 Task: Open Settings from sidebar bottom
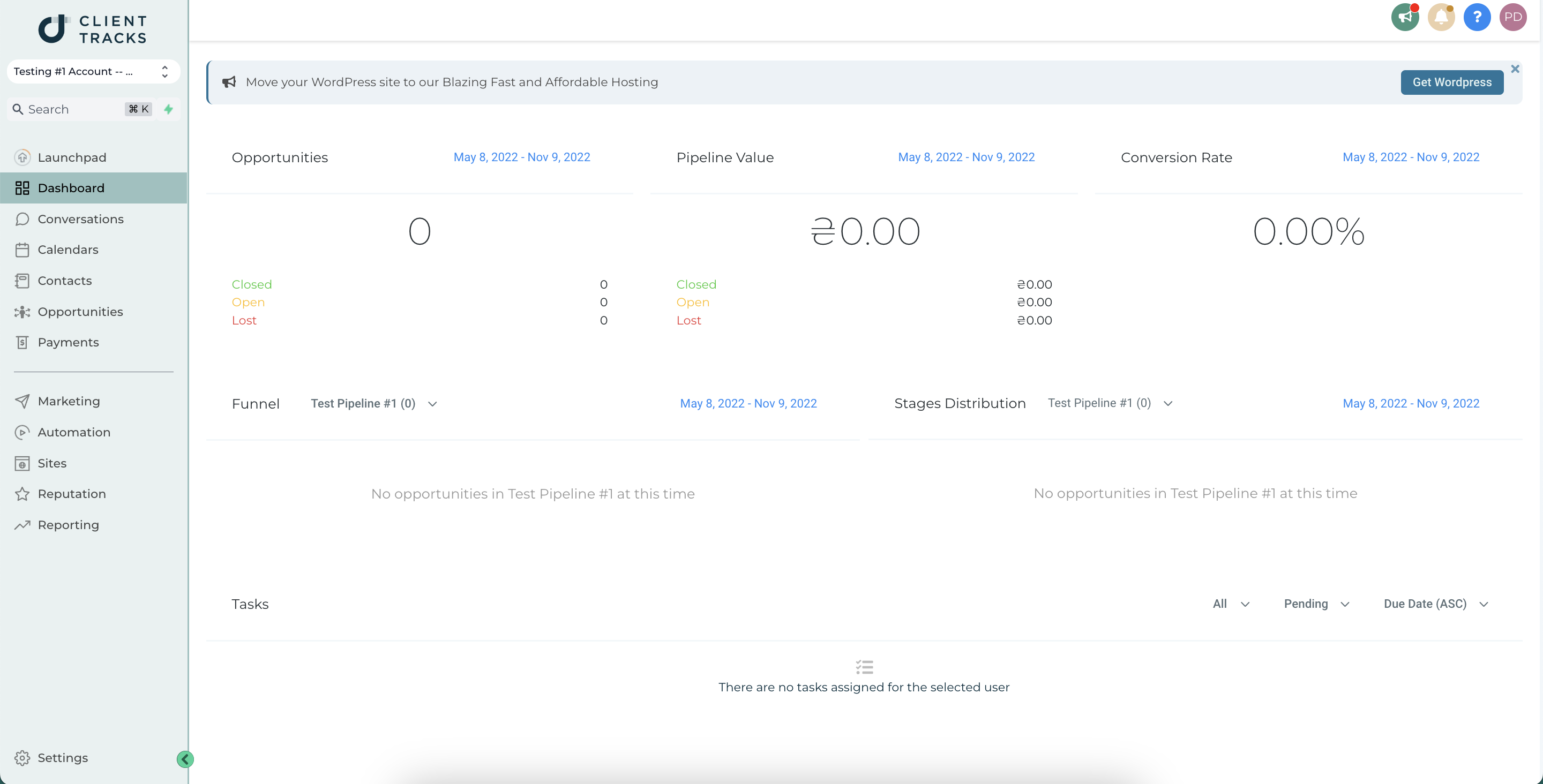62,758
